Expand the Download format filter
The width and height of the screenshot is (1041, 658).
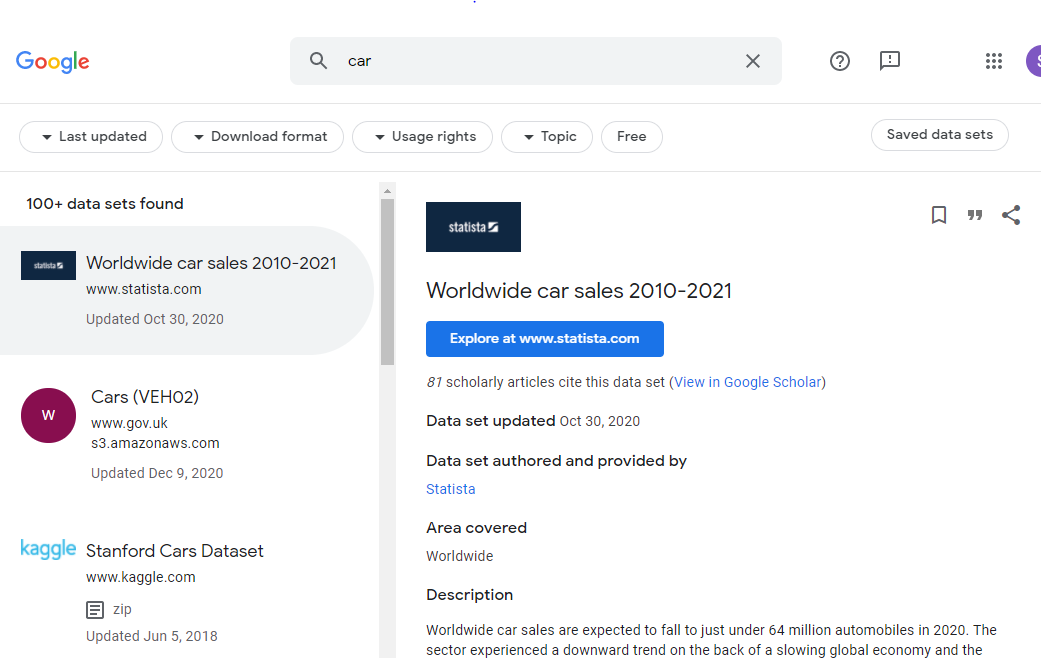coord(258,137)
